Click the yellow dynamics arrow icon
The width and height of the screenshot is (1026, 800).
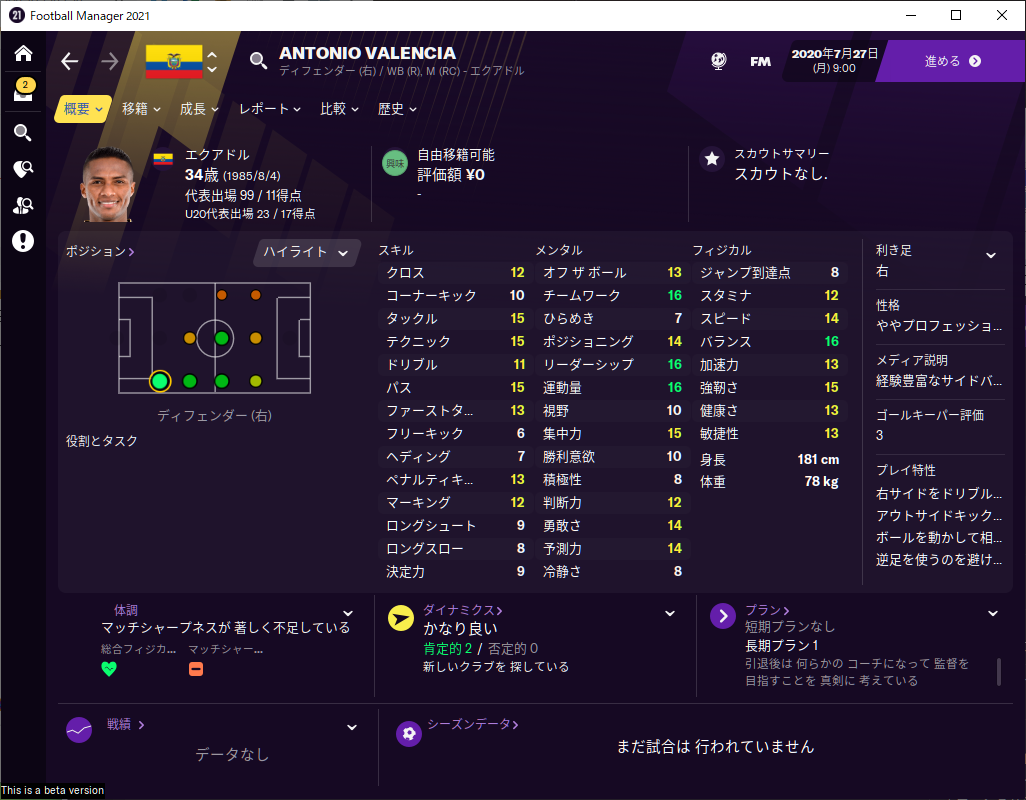400,618
